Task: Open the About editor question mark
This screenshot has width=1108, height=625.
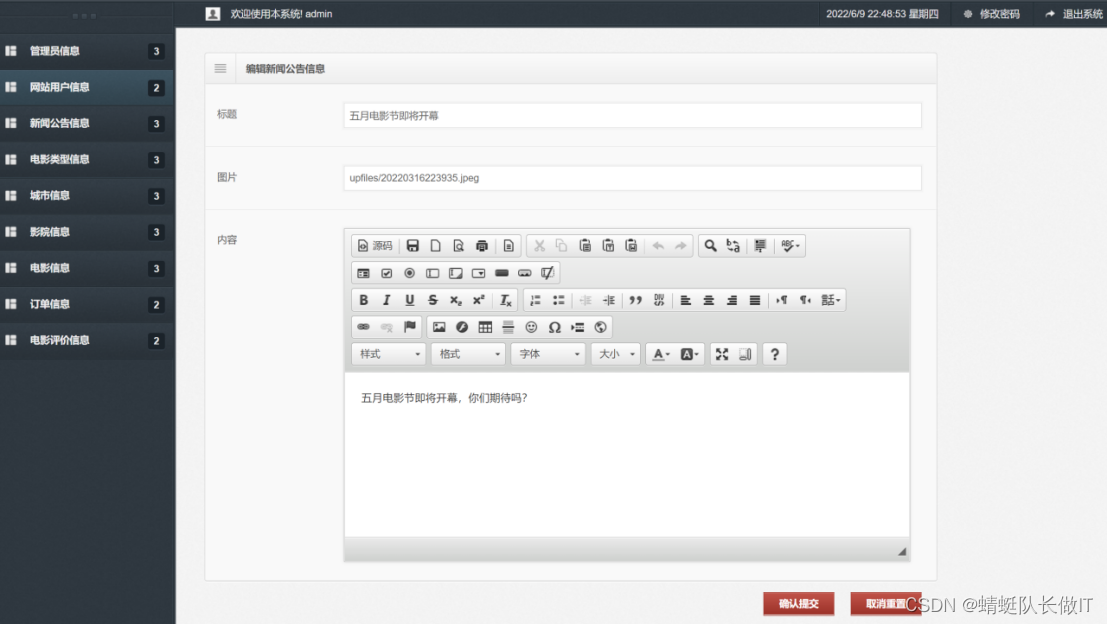Action: click(774, 354)
